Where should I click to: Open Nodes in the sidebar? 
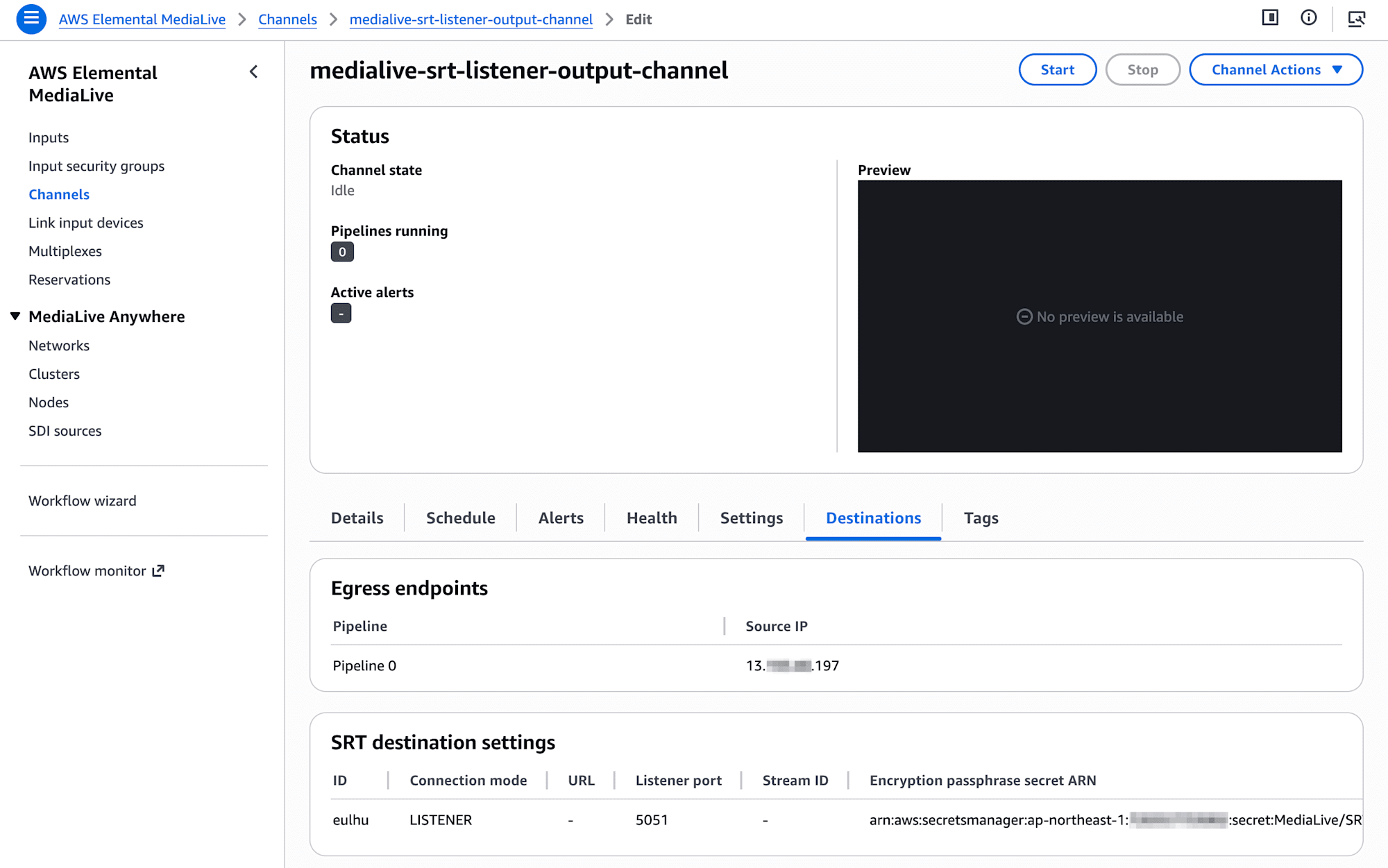[x=49, y=402]
